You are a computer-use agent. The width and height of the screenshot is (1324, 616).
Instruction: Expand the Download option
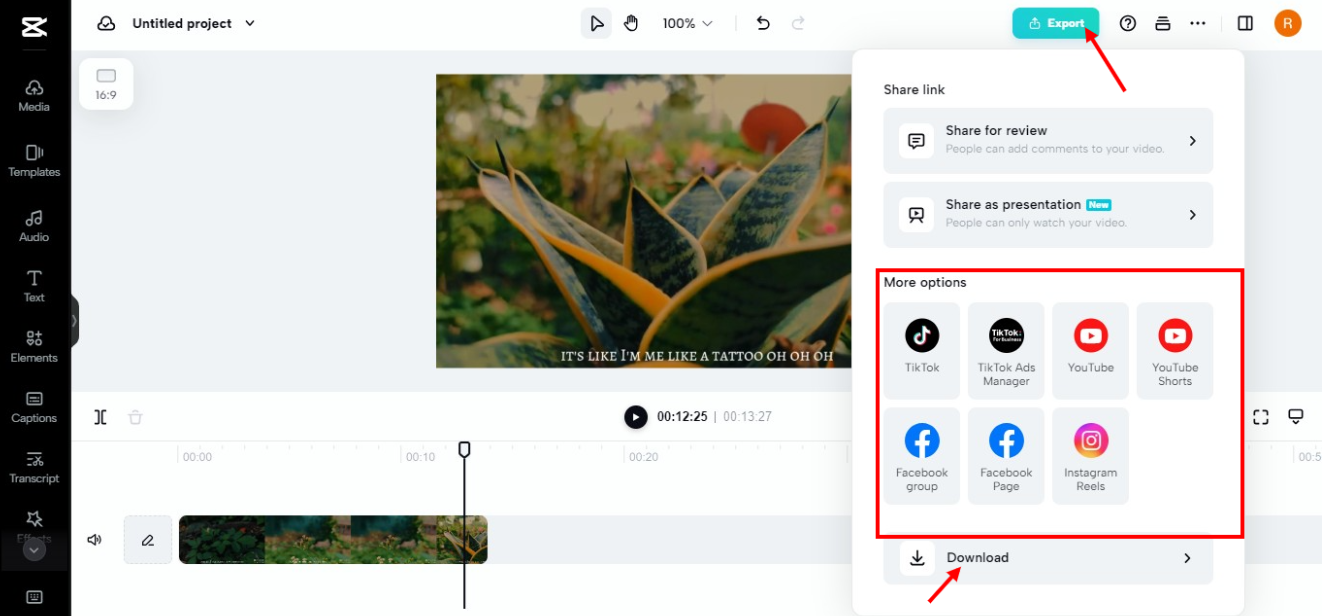[1047, 558]
